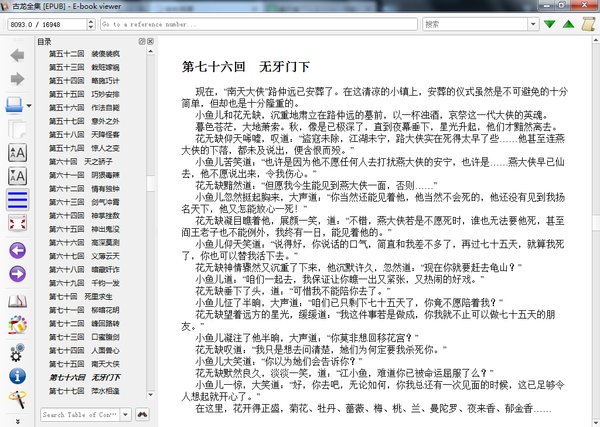Viewport: 600px width, 427px height.
Task: Go to 第七十五回 南天大侠
Action: coord(84,364)
